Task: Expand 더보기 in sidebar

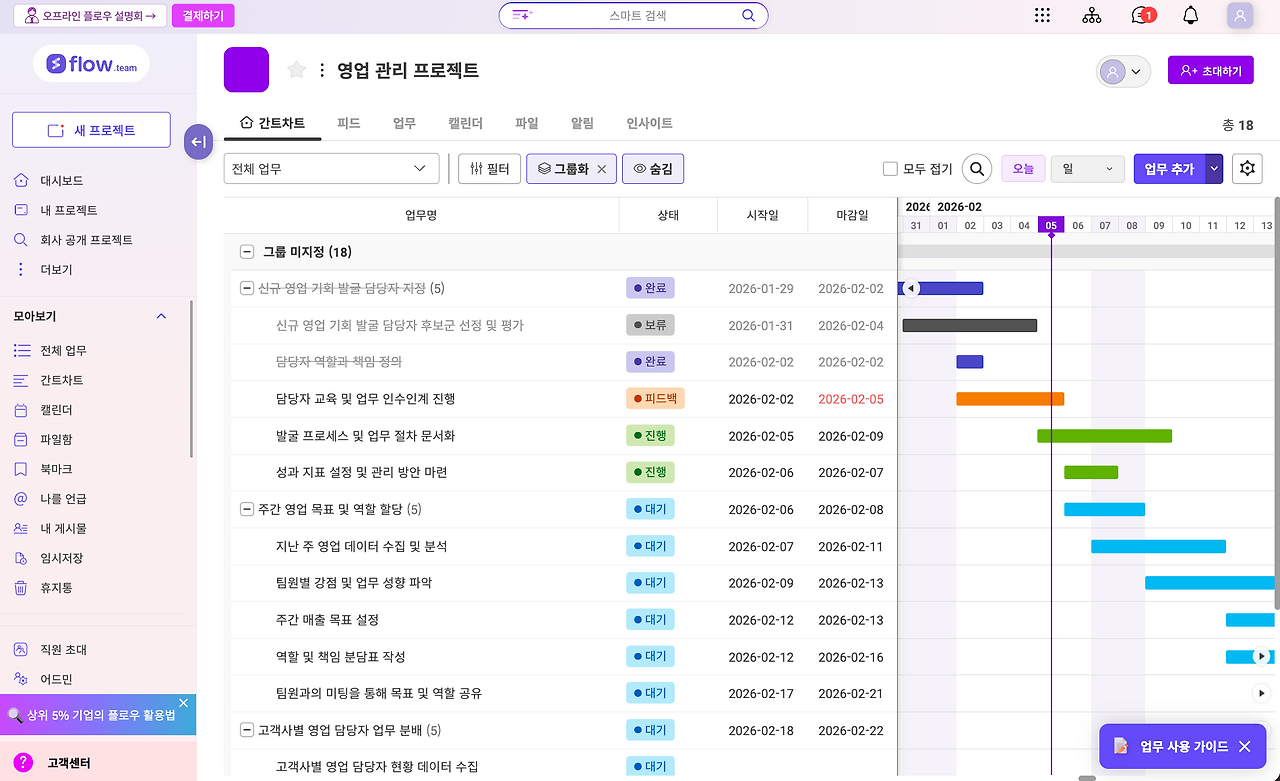Action: tap(55, 270)
